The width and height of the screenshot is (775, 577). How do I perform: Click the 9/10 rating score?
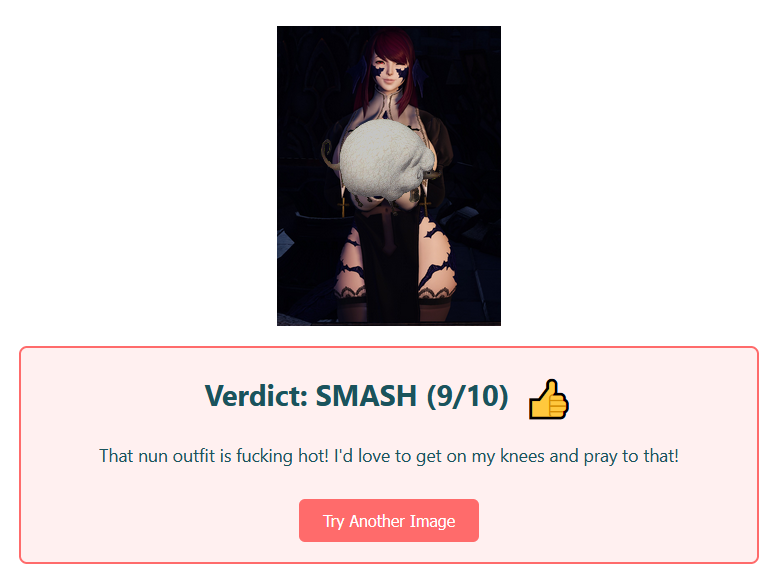pos(467,396)
